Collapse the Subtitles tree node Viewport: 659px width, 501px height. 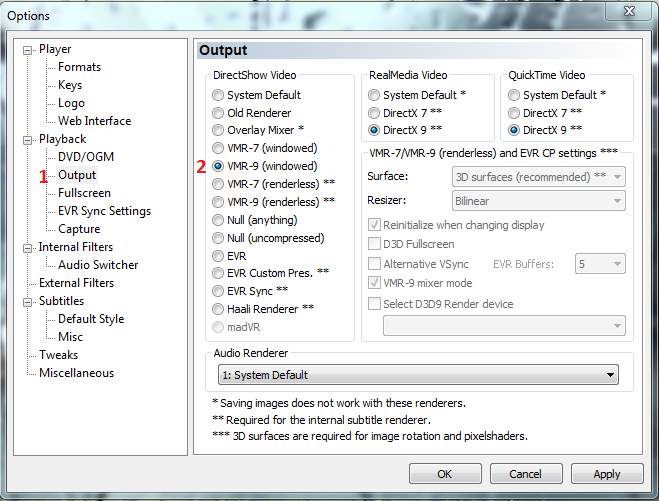27,302
